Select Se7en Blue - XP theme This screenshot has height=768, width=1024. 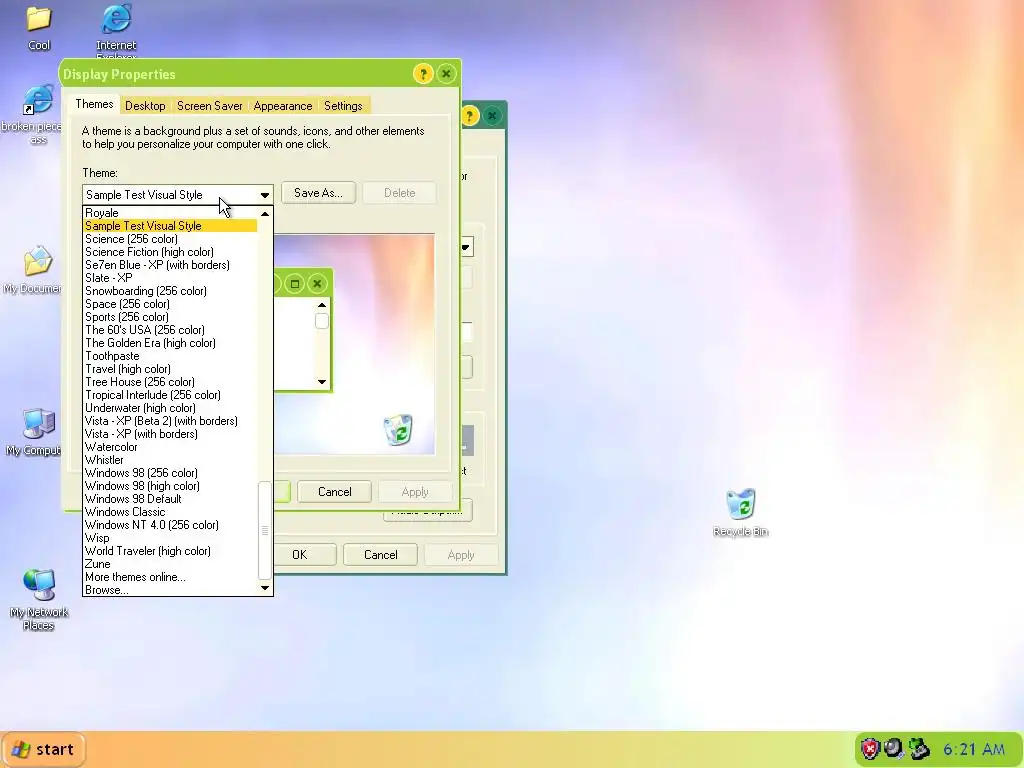point(170,265)
